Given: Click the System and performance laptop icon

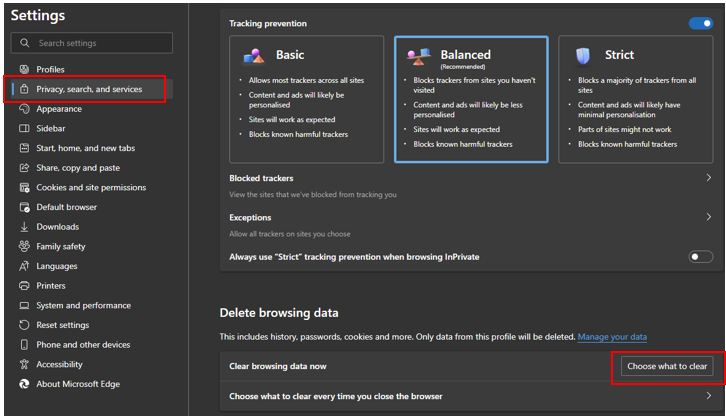Looking at the screenshot, I should tap(24, 306).
